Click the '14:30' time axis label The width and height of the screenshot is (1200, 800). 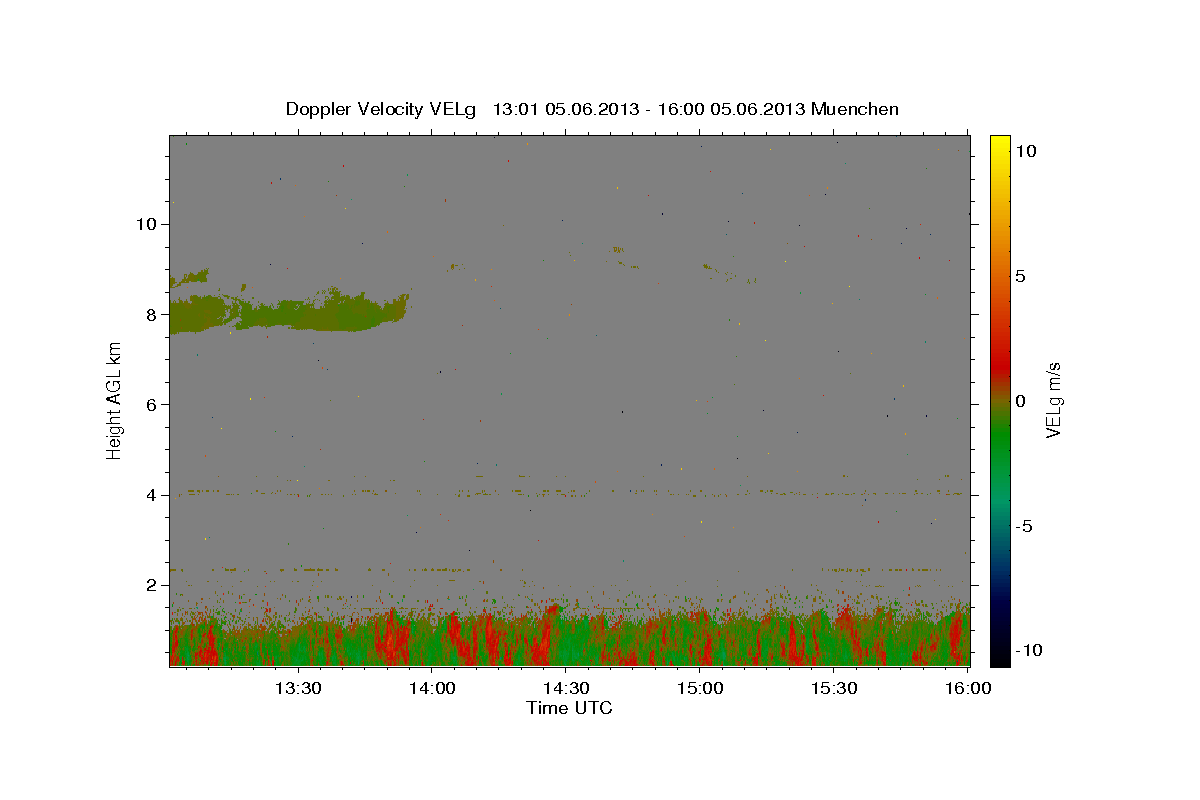click(565, 688)
